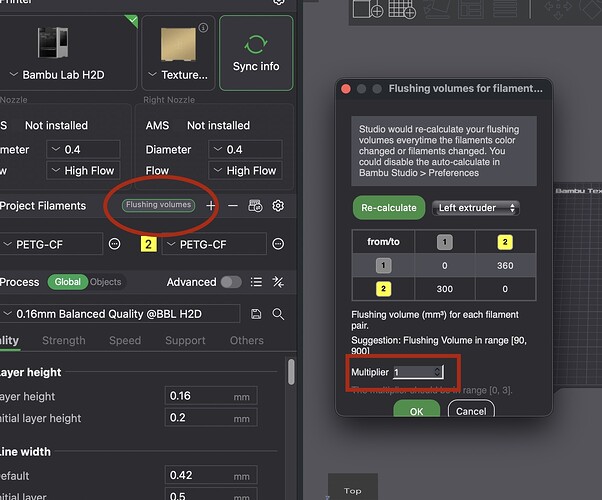602x500 pixels.
Task: Switch to the Strength tab
Action: 64,341
